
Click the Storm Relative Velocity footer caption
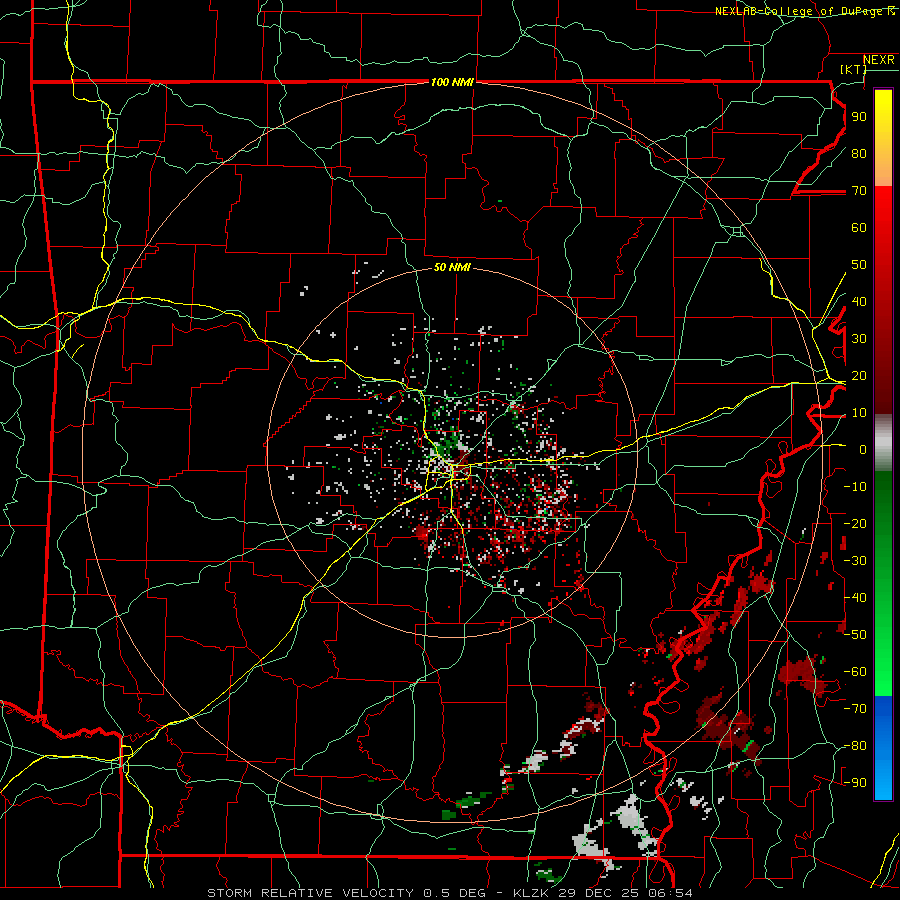pyautogui.click(x=449, y=893)
